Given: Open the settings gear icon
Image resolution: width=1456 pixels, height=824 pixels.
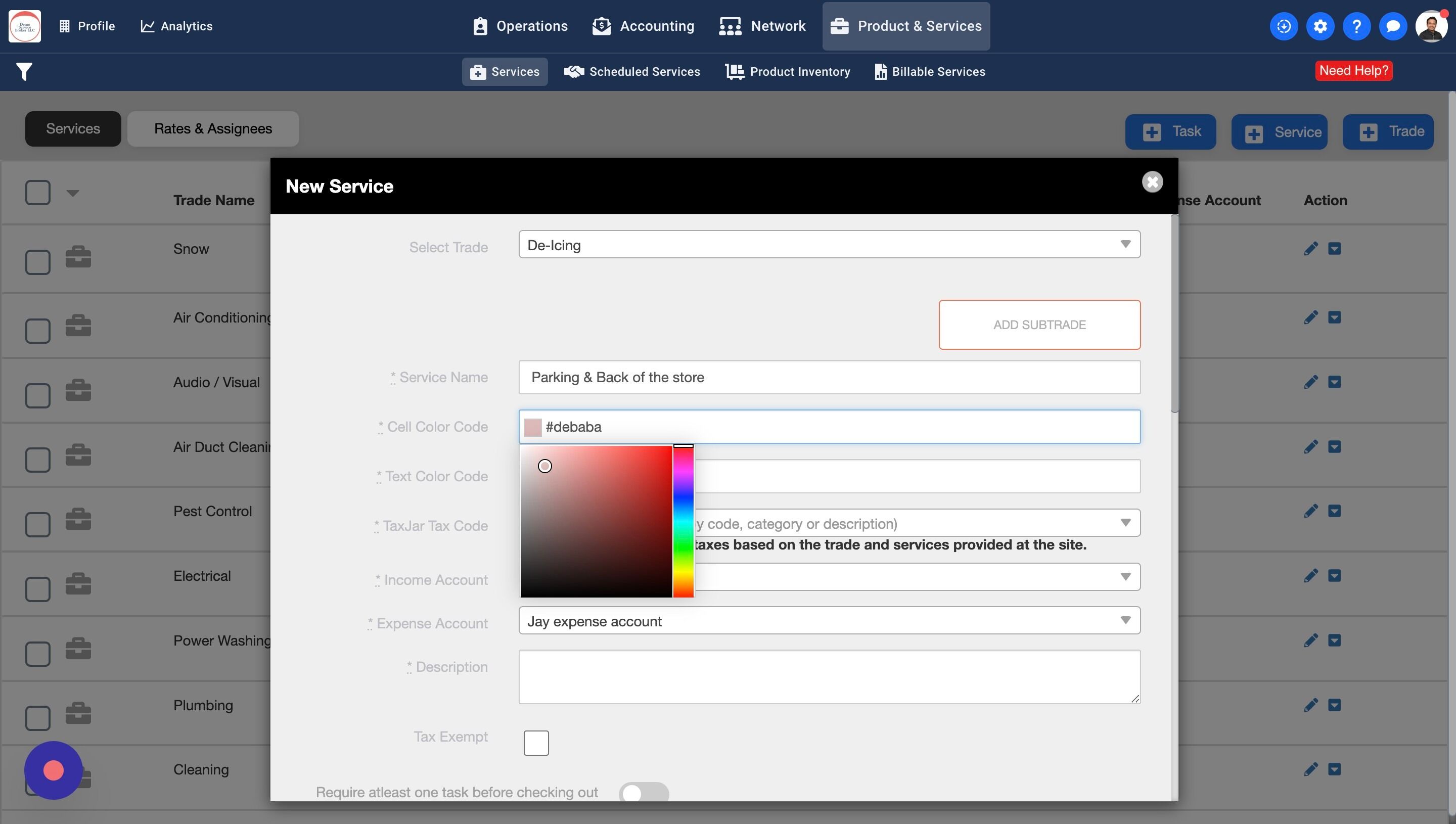Looking at the screenshot, I should [x=1319, y=26].
